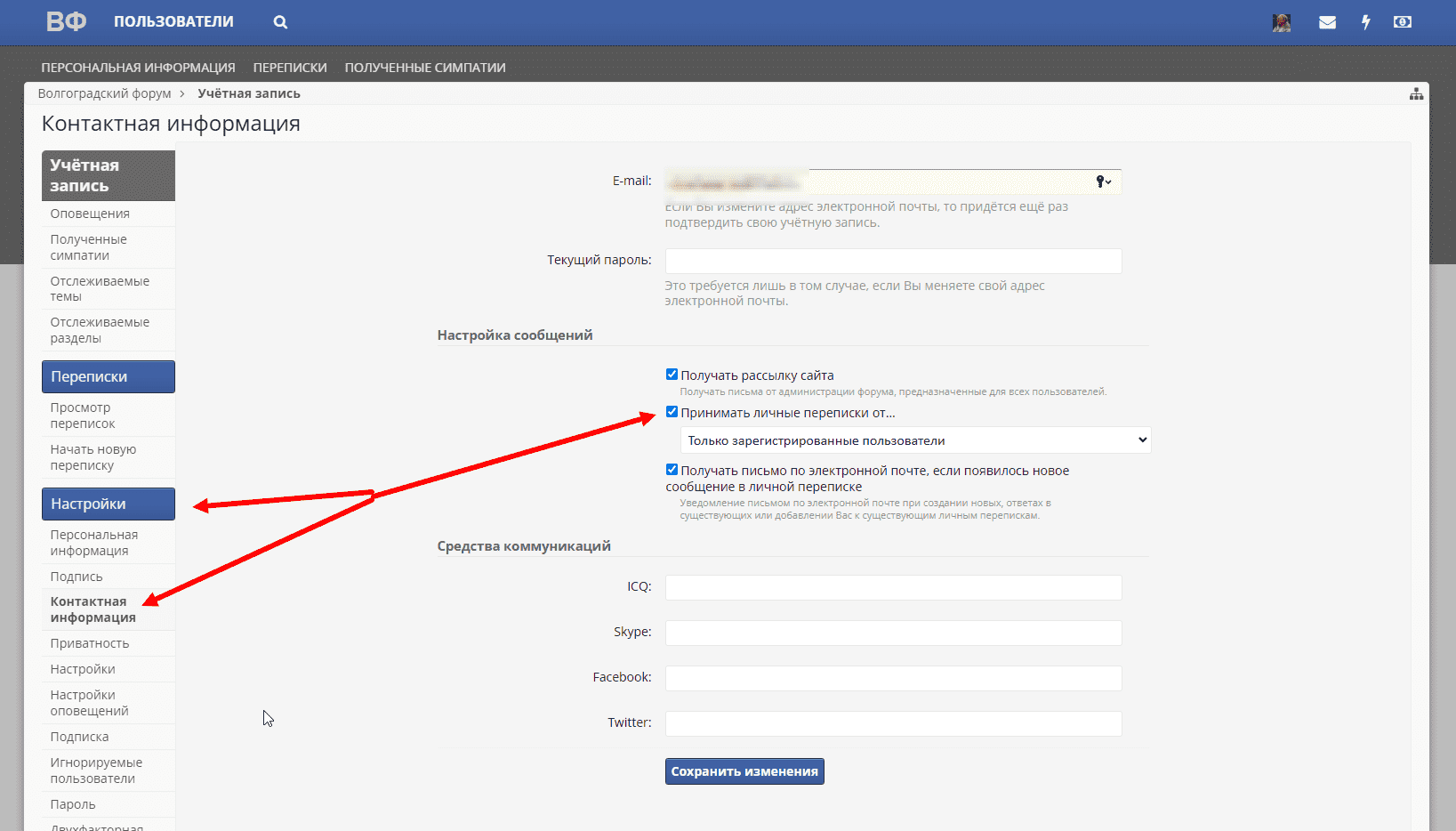Click the search magnifier icon in header
1456x831 pixels.
click(280, 22)
